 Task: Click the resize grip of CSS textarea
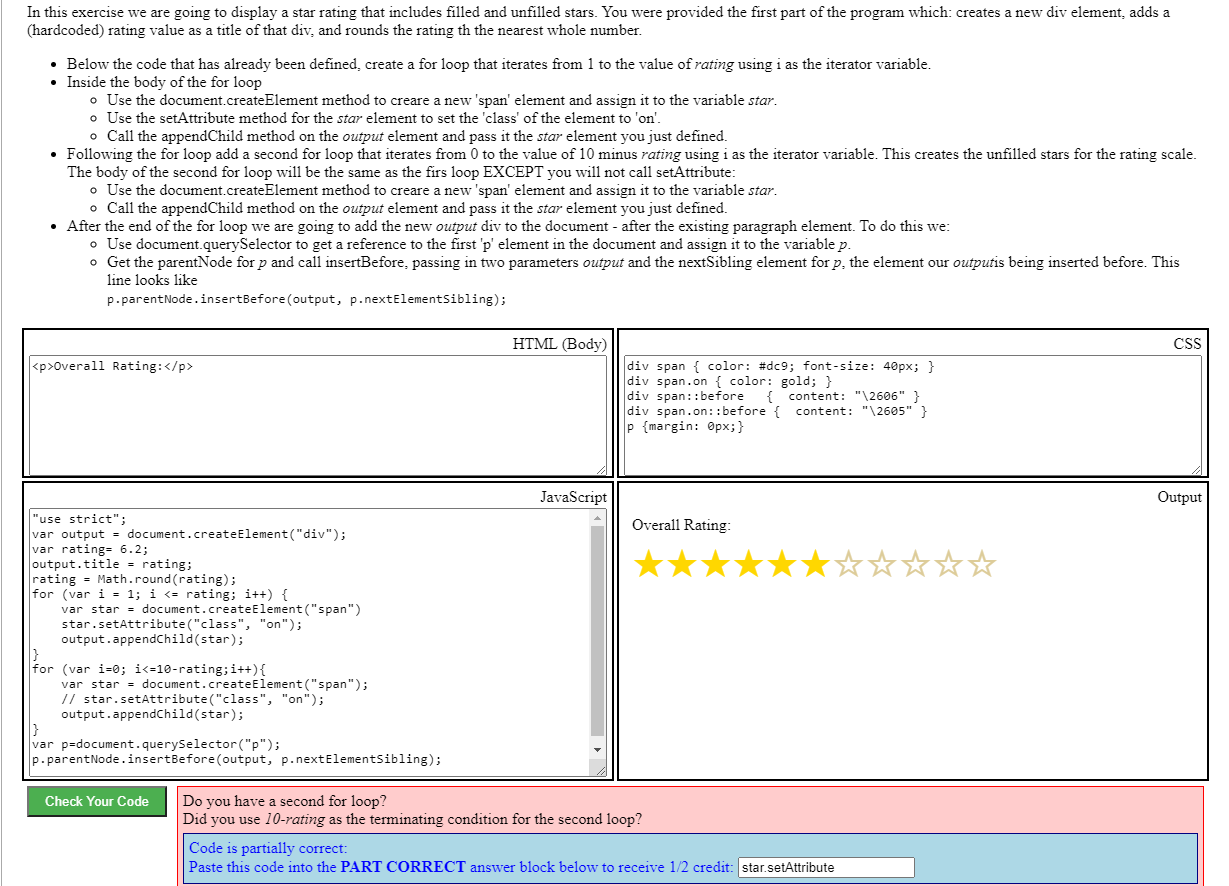pyautogui.click(x=1196, y=470)
